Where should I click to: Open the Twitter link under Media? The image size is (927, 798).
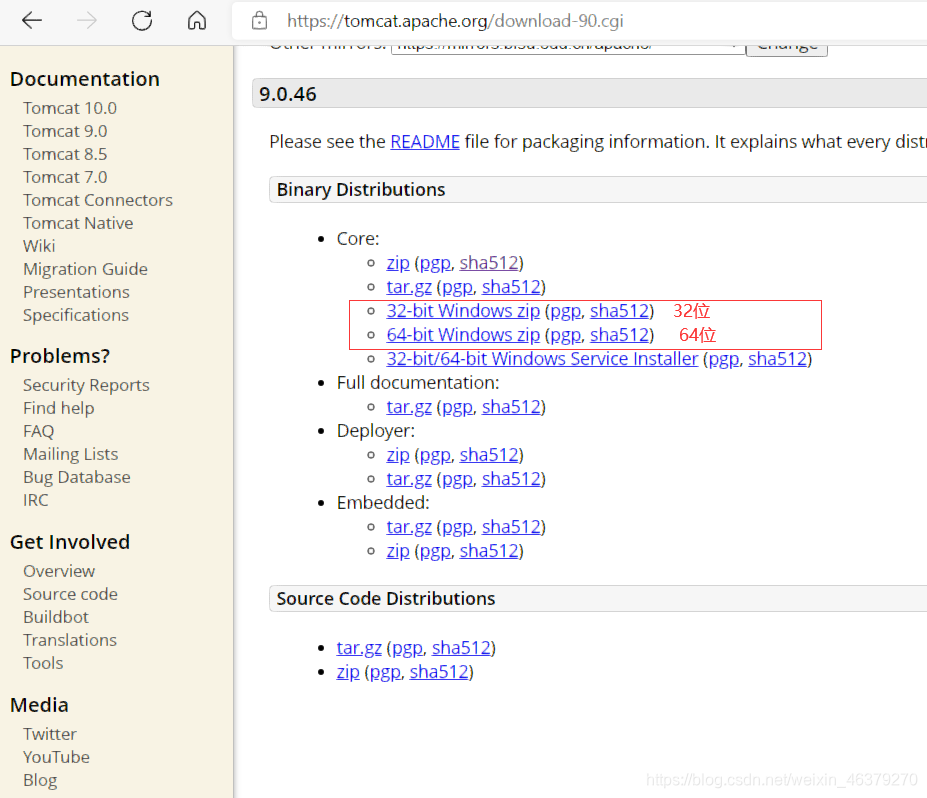tap(50, 735)
